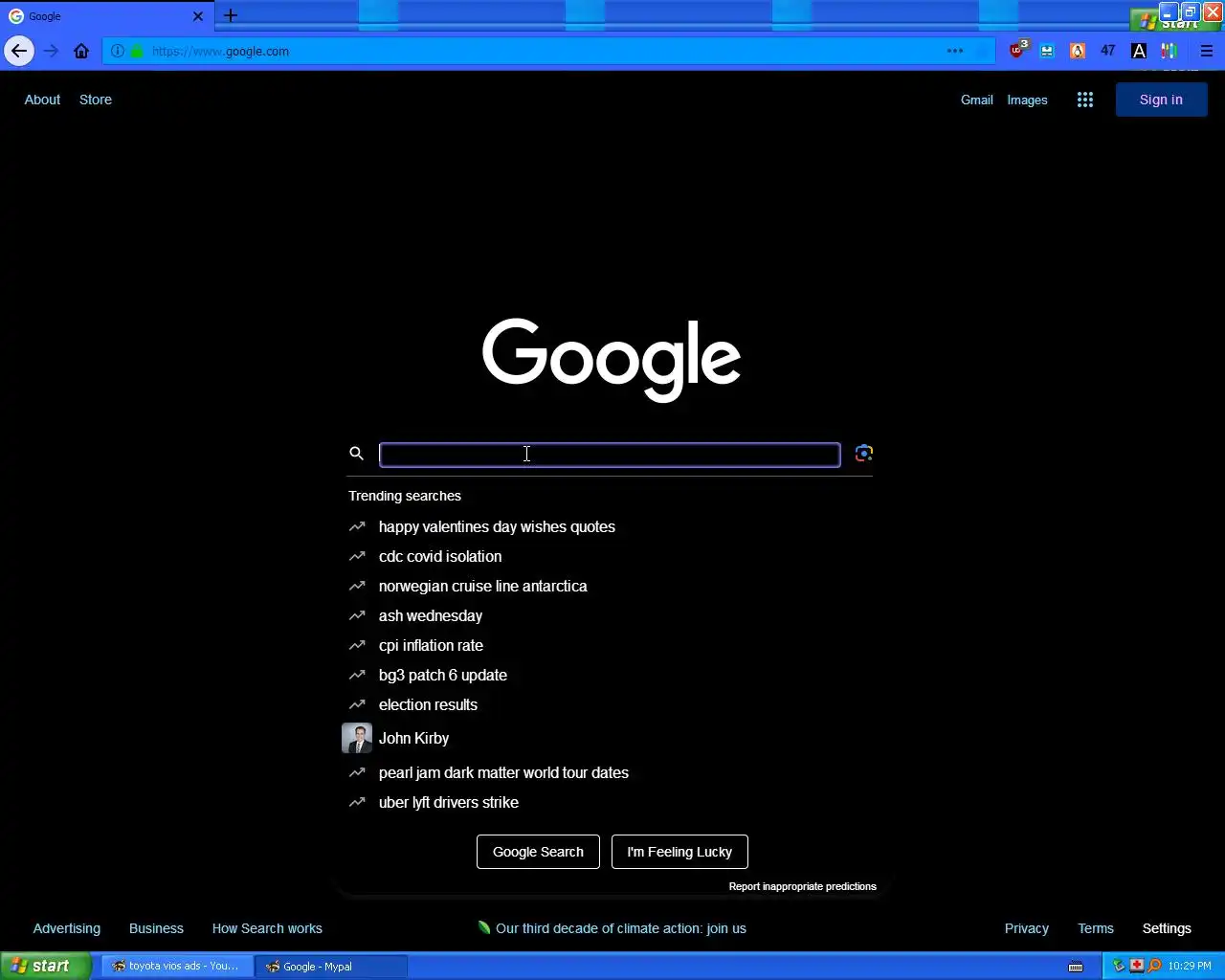
Task: Click the safely remove hardware tray icon
Action: click(1118, 966)
